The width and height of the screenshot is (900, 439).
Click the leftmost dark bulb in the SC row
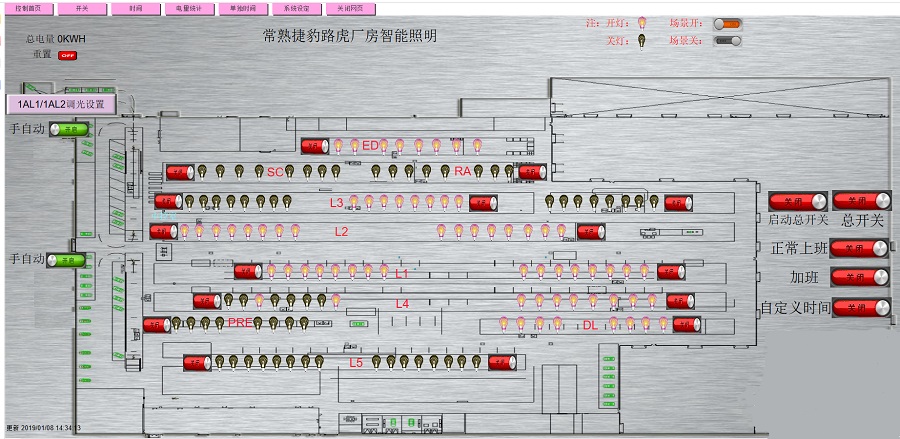[200, 172]
